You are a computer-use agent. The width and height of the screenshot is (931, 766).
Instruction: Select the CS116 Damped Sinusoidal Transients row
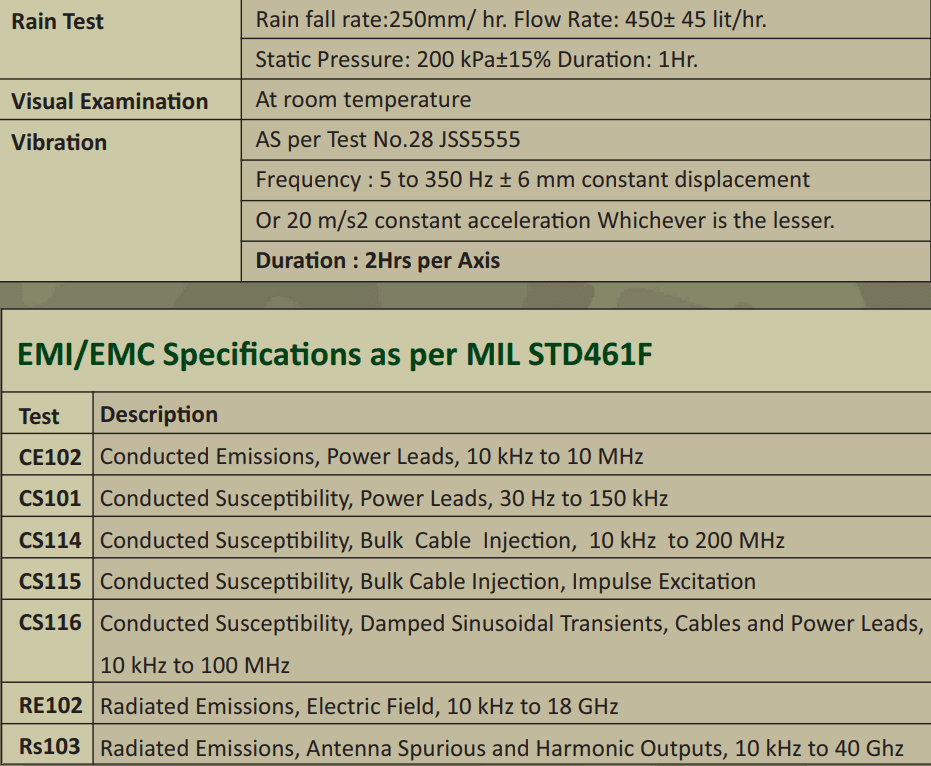[466, 643]
